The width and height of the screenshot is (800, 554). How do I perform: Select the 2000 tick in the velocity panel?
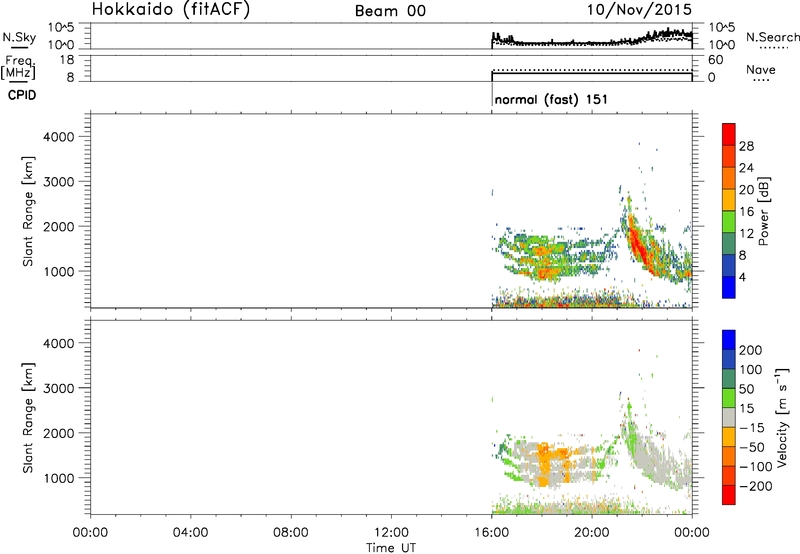click(59, 433)
